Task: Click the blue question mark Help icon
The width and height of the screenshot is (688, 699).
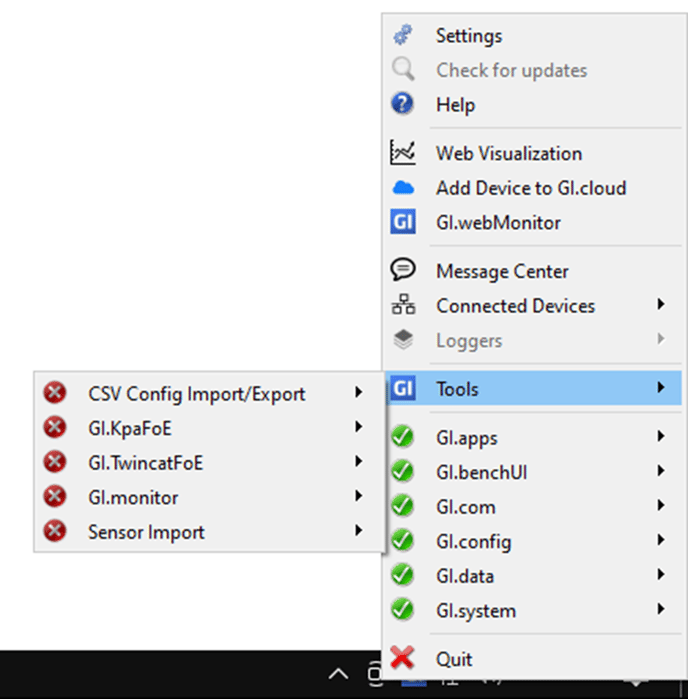Action: click(403, 104)
